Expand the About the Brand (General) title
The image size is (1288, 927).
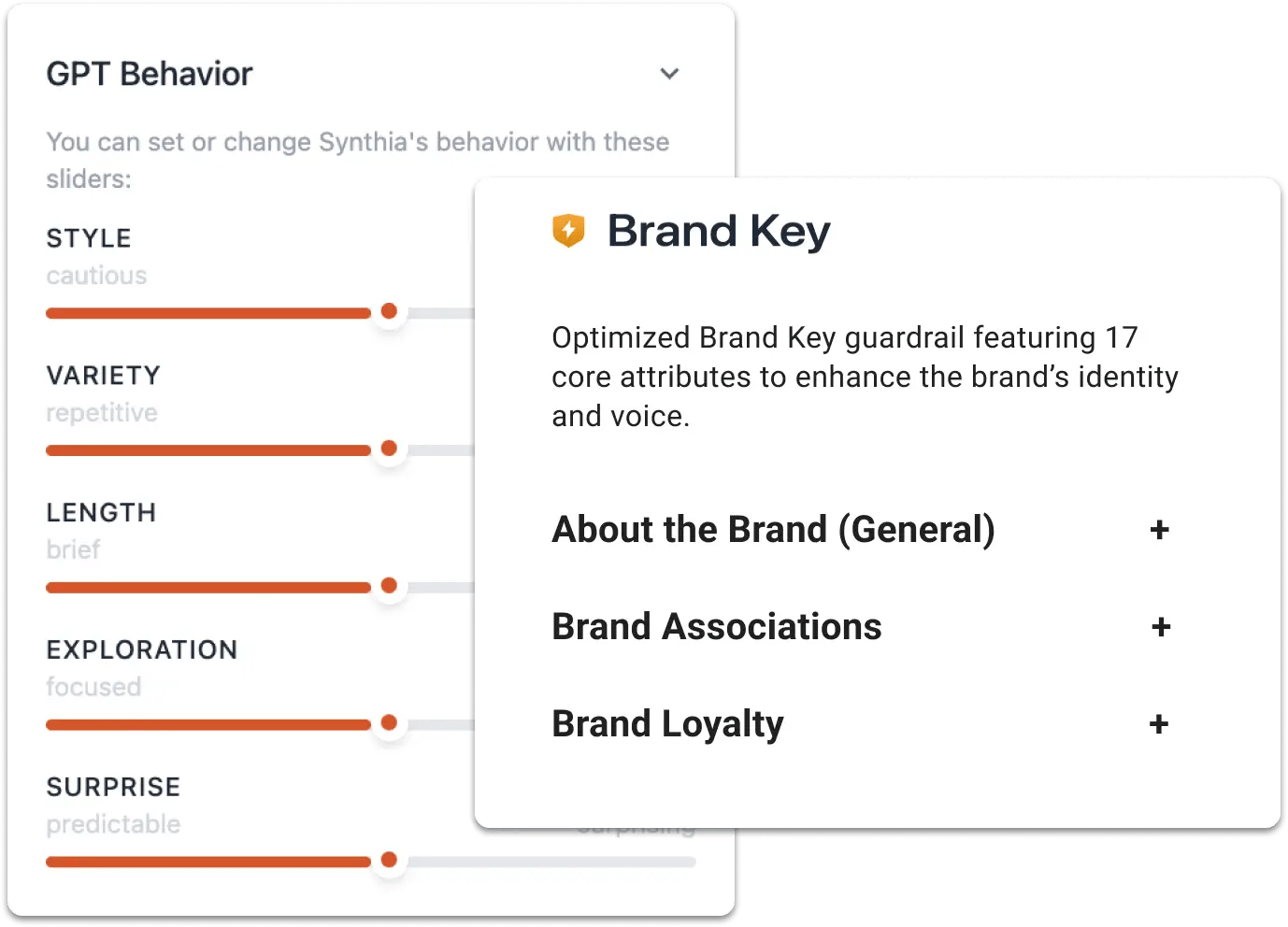point(773,530)
